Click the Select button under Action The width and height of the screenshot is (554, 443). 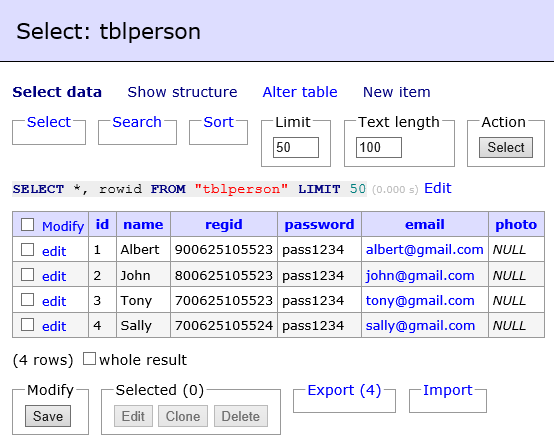pyautogui.click(x=506, y=147)
